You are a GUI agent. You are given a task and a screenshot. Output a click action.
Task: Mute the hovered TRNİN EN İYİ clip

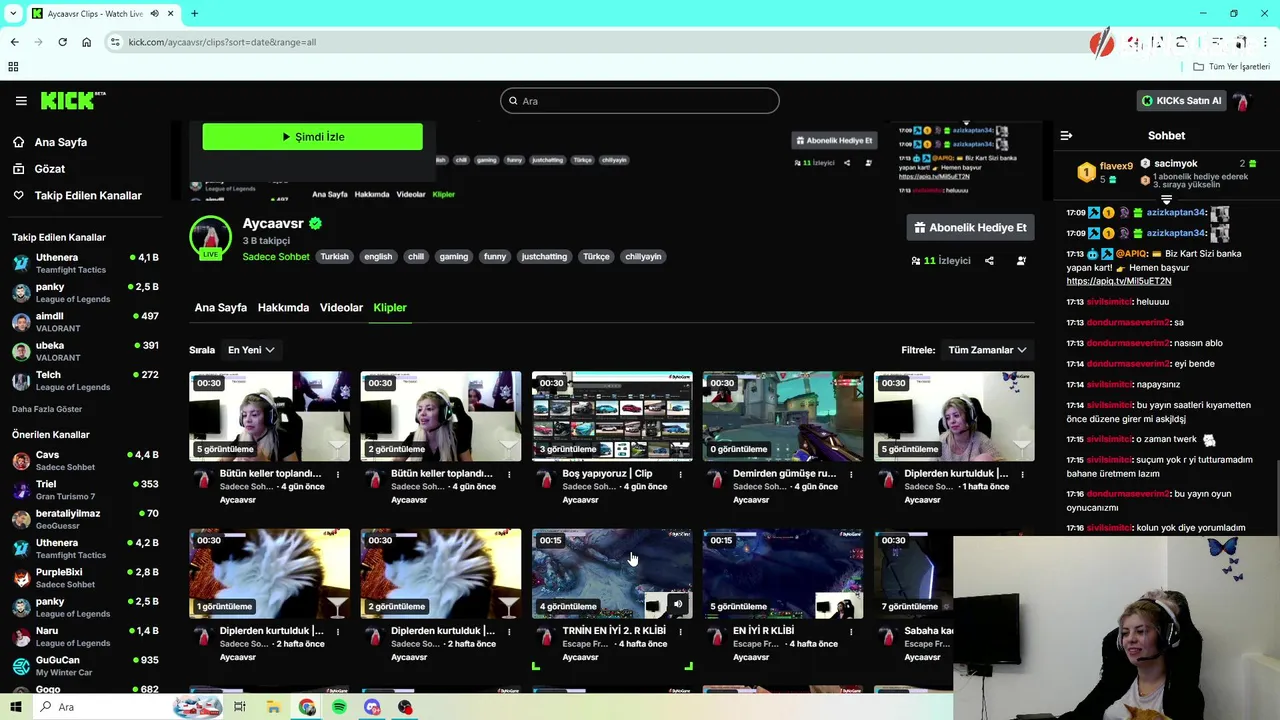pos(678,604)
